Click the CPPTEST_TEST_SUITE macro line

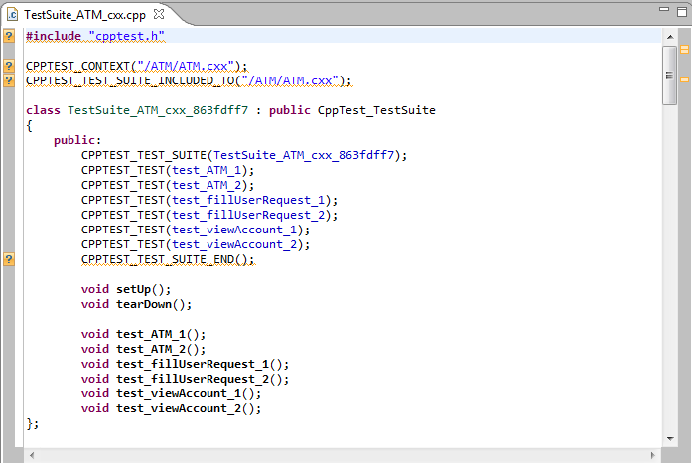coord(244,155)
